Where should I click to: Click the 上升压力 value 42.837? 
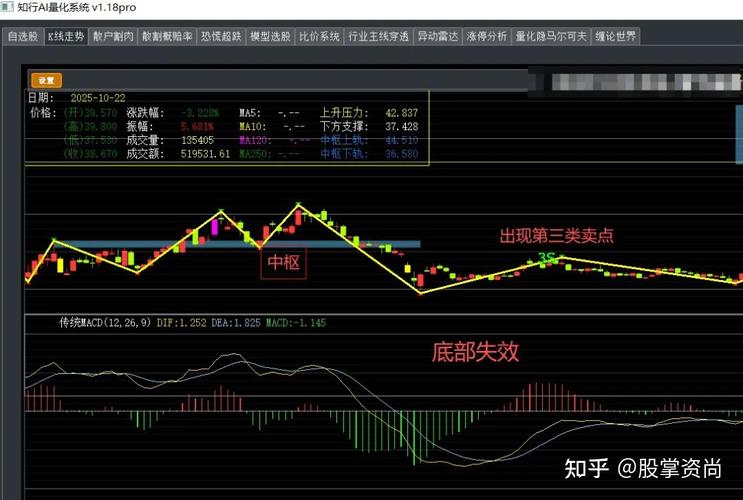(x=402, y=113)
